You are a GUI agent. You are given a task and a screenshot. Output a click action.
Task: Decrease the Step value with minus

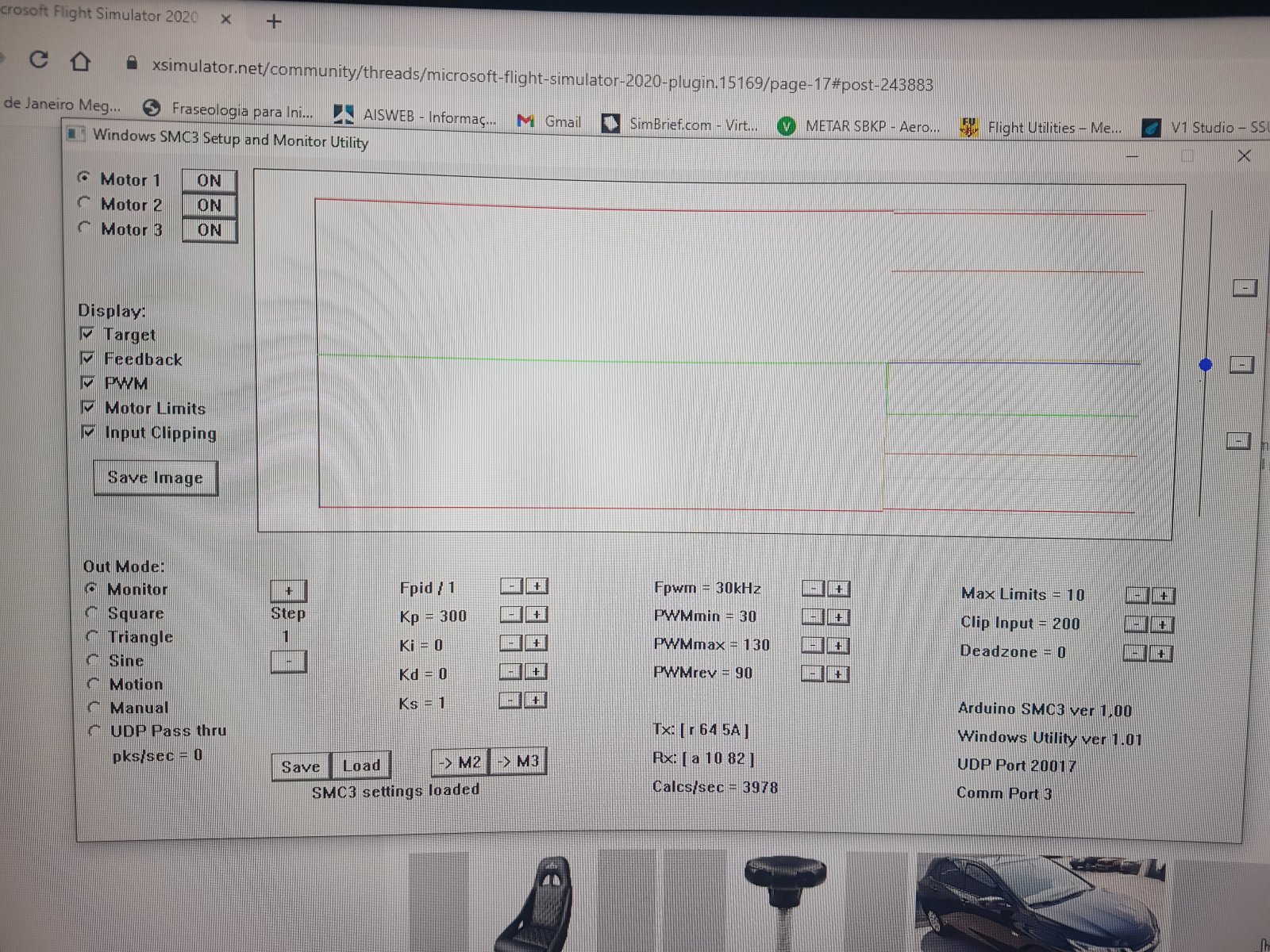pos(288,661)
